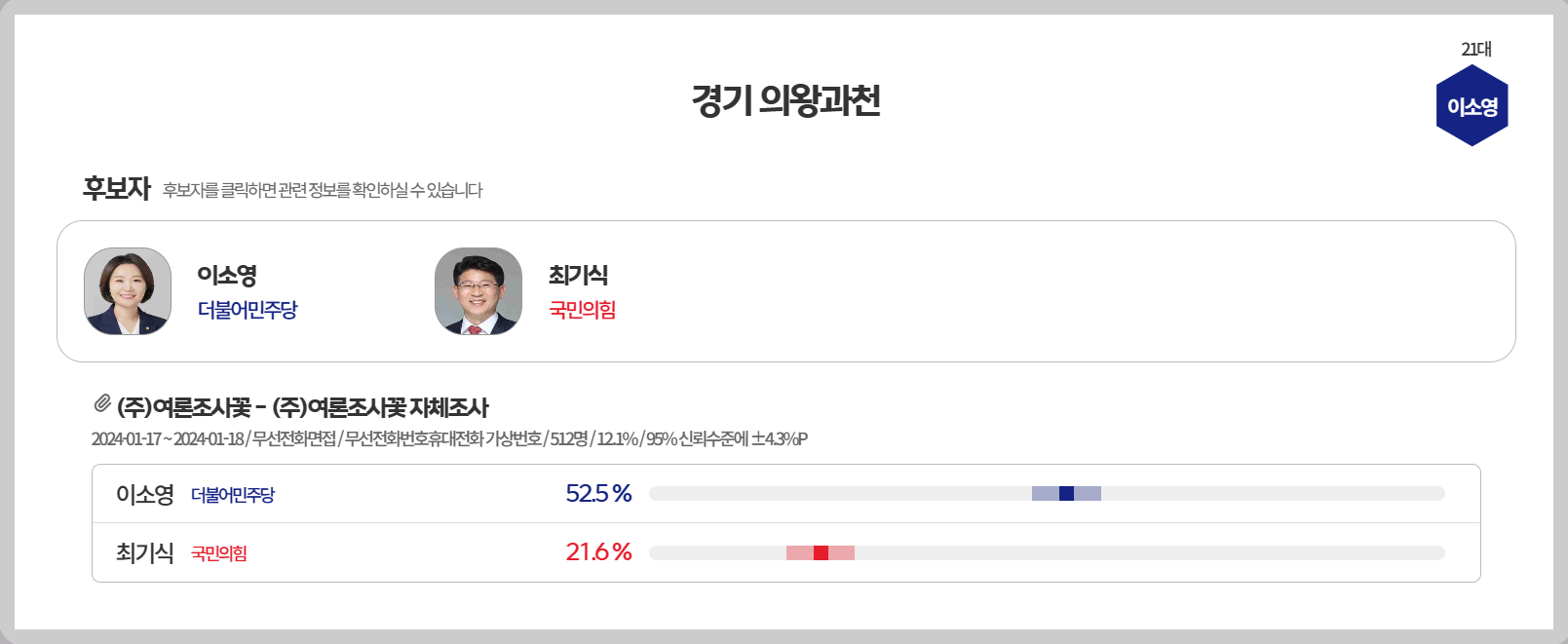Click 국민의힘 party label under 최기식
The image size is (1568, 644).
point(582,310)
